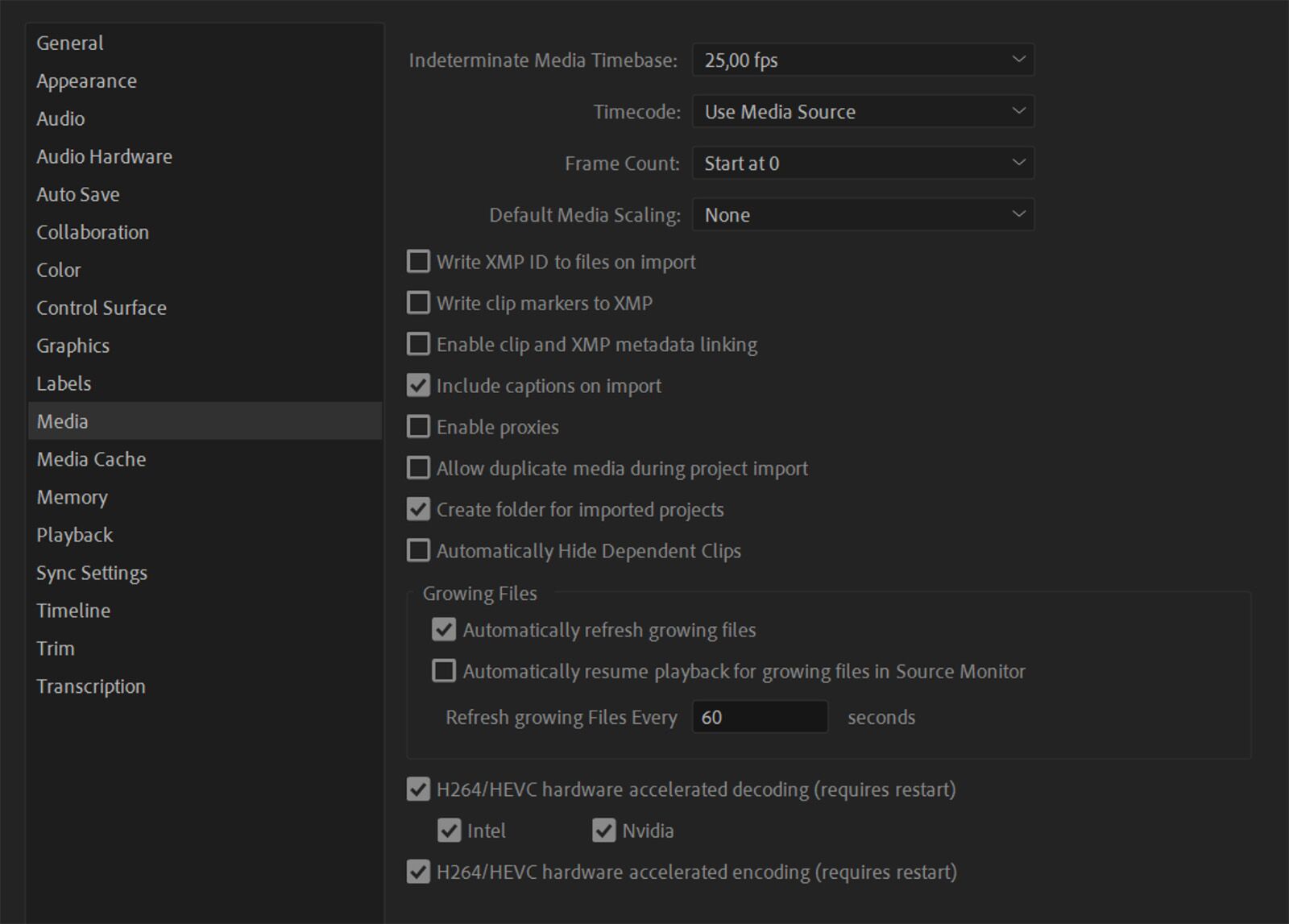Open Default Media Scaling dropdown

click(863, 215)
